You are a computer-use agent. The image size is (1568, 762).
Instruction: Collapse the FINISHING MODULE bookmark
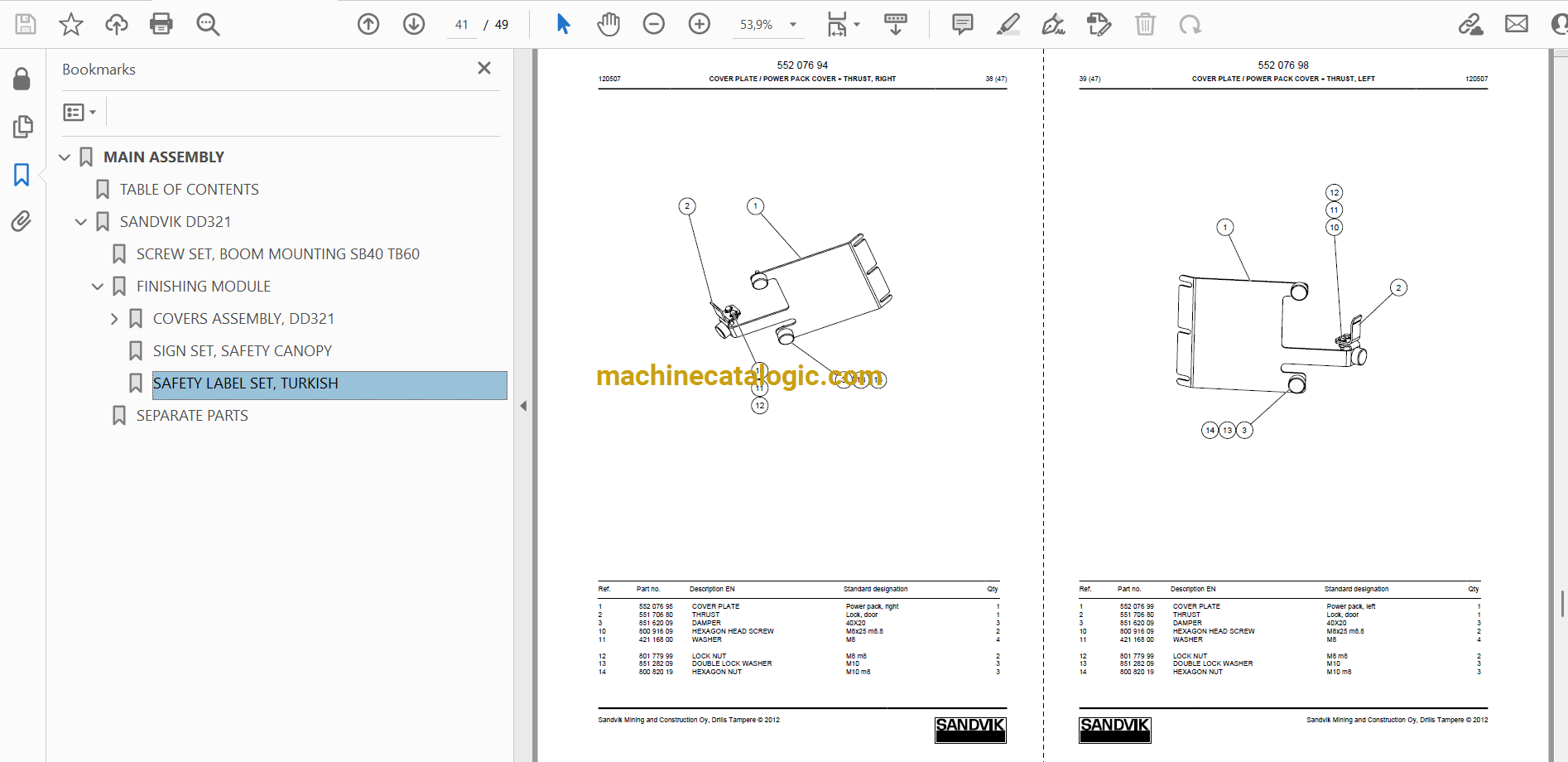(98, 287)
